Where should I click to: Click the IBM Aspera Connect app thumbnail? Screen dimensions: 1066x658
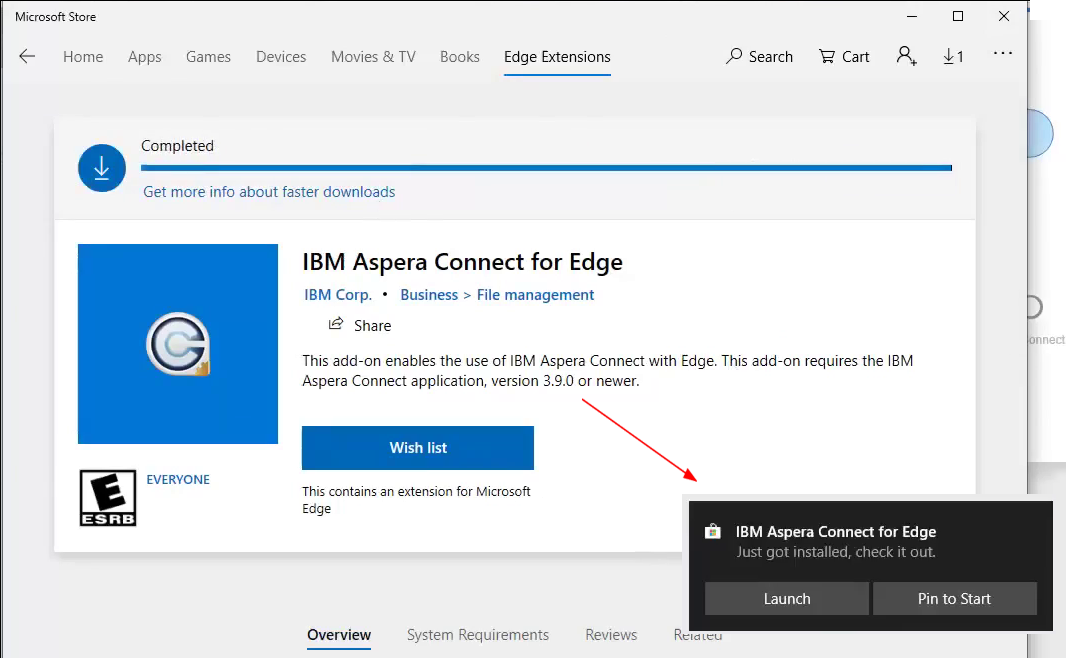point(178,344)
